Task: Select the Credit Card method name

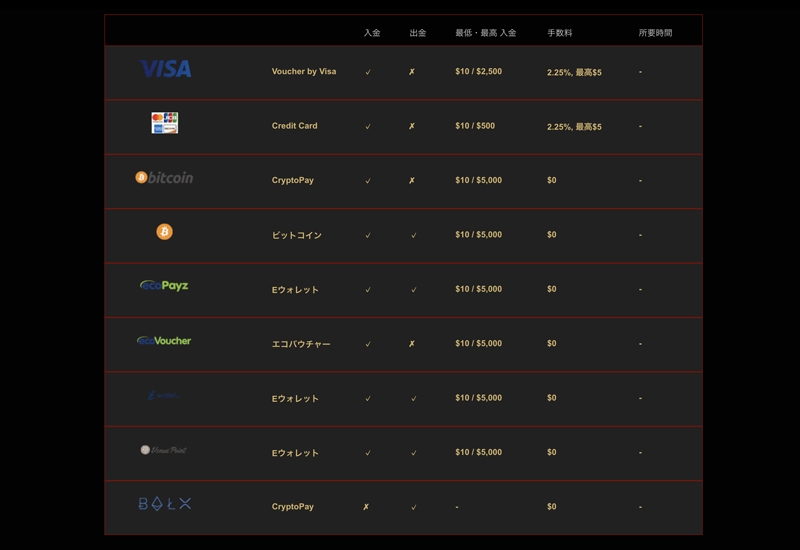Action: 295,126
